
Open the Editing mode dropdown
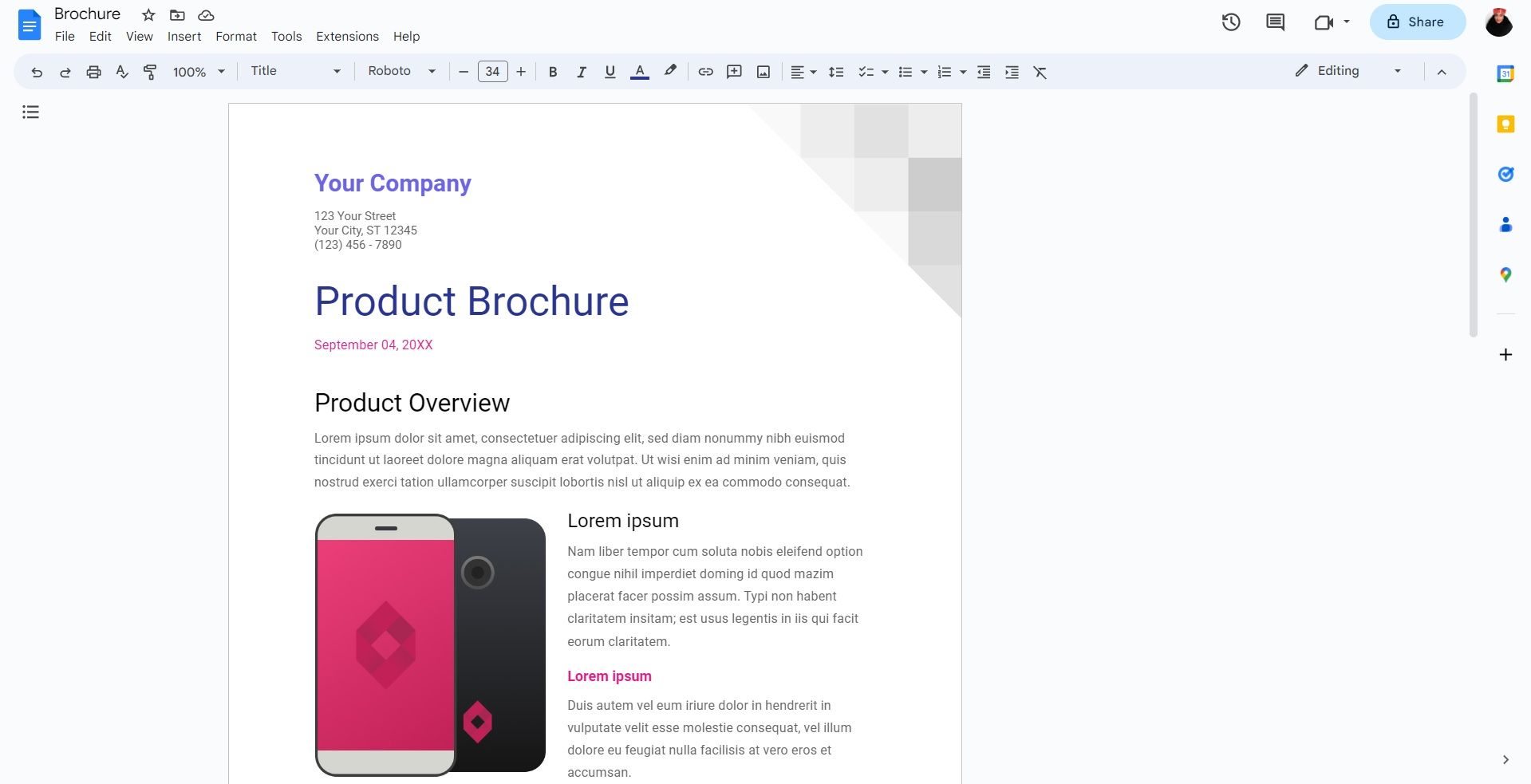pyautogui.click(x=1397, y=70)
